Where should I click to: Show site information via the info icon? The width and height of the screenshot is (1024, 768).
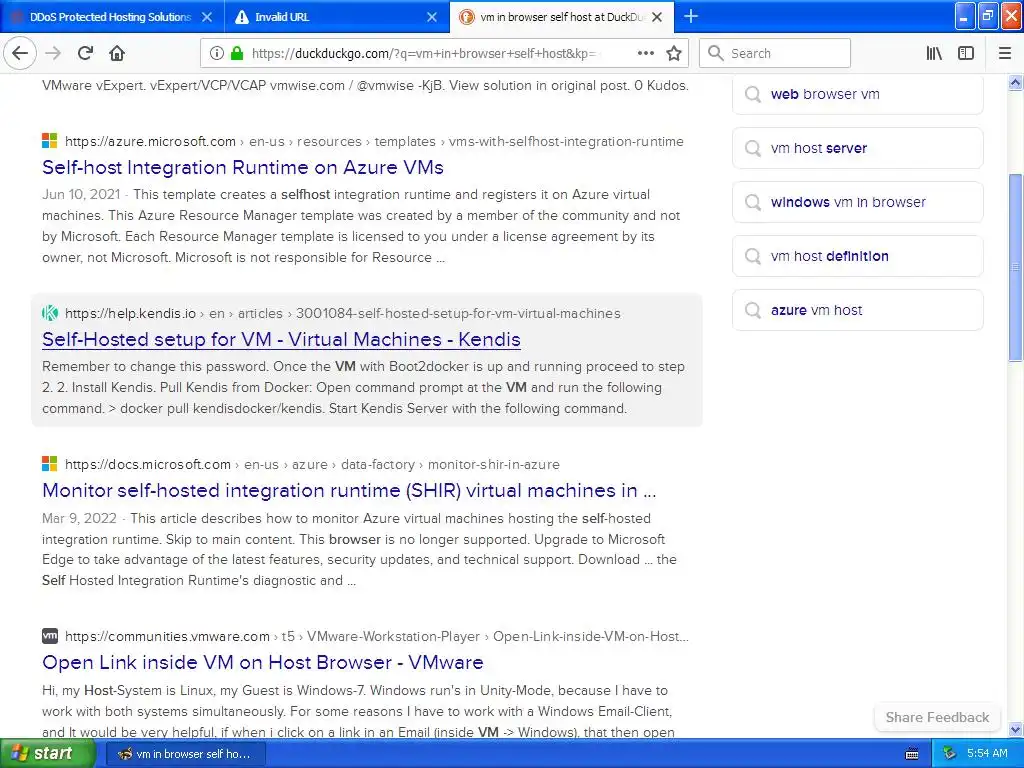click(216, 54)
